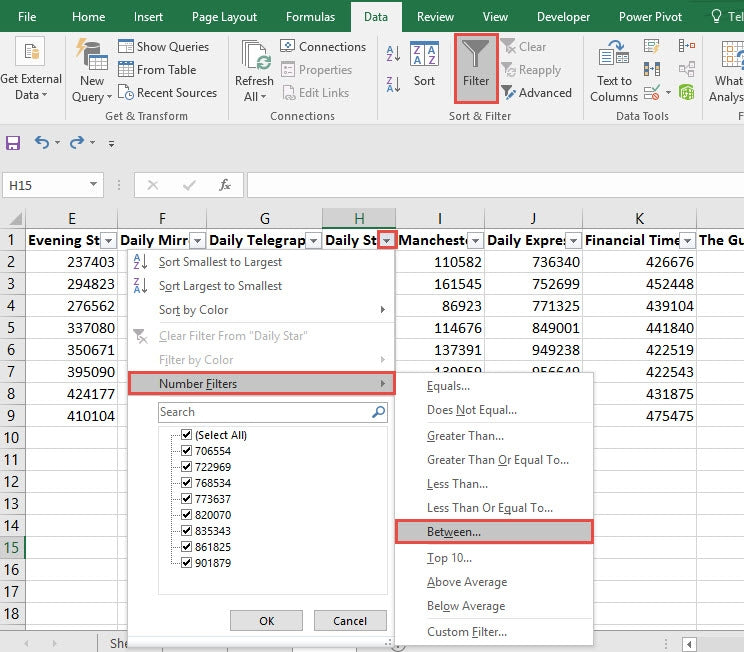Click the search magnifier in filter box
Viewport: 744px width, 652px height.
click(x=378, y=412)
